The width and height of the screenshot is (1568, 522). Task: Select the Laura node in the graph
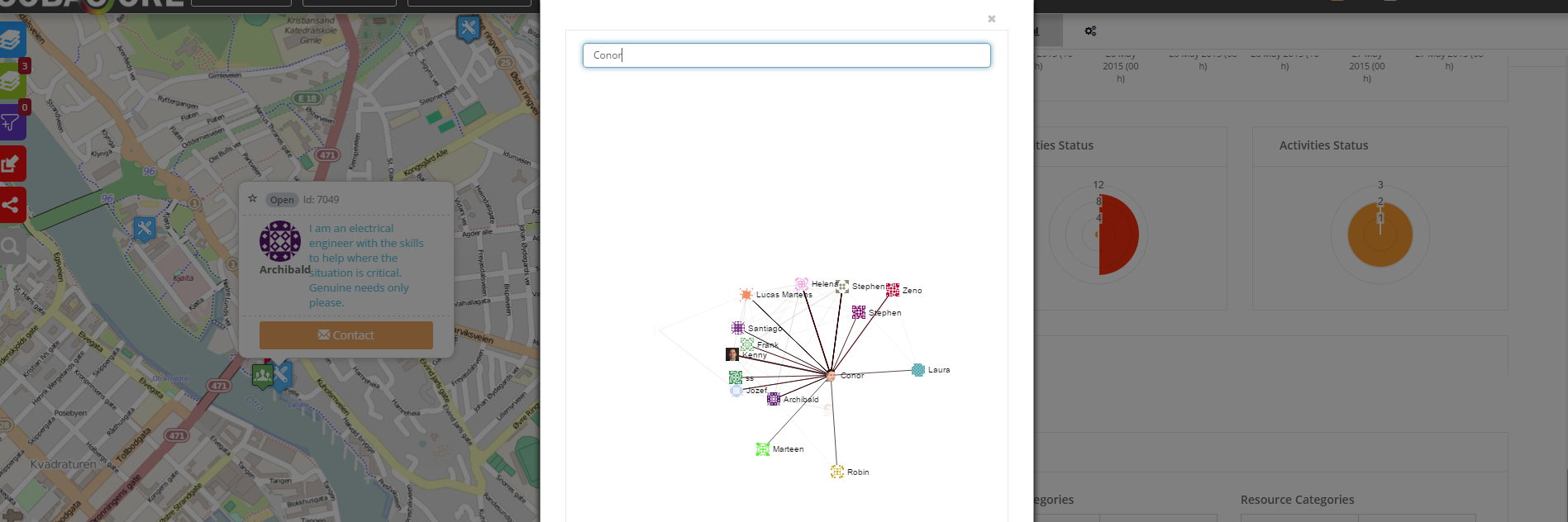pos(918,370)
